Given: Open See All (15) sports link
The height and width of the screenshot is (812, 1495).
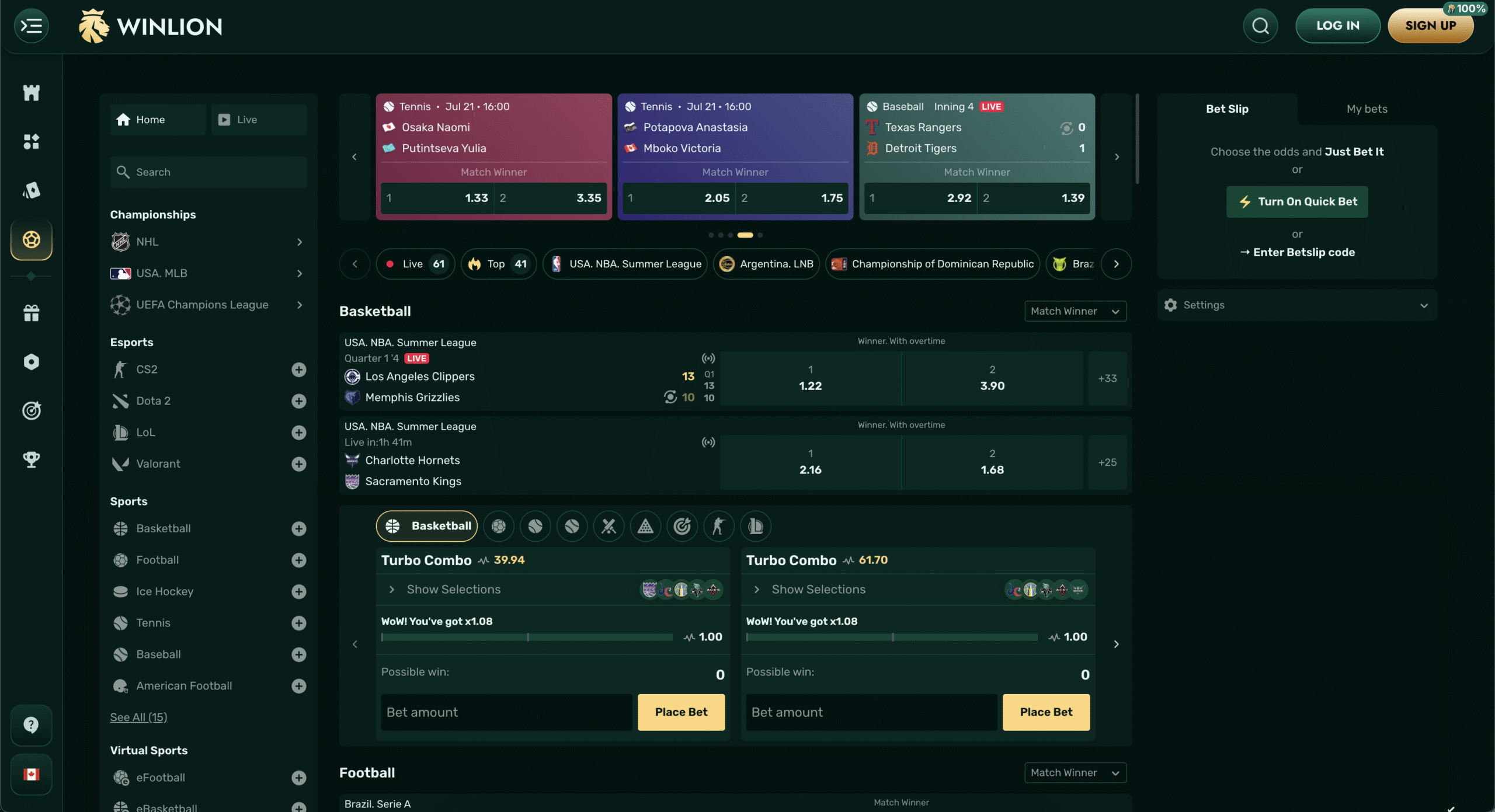Looking at the screenshot, I should coord(138,717).
